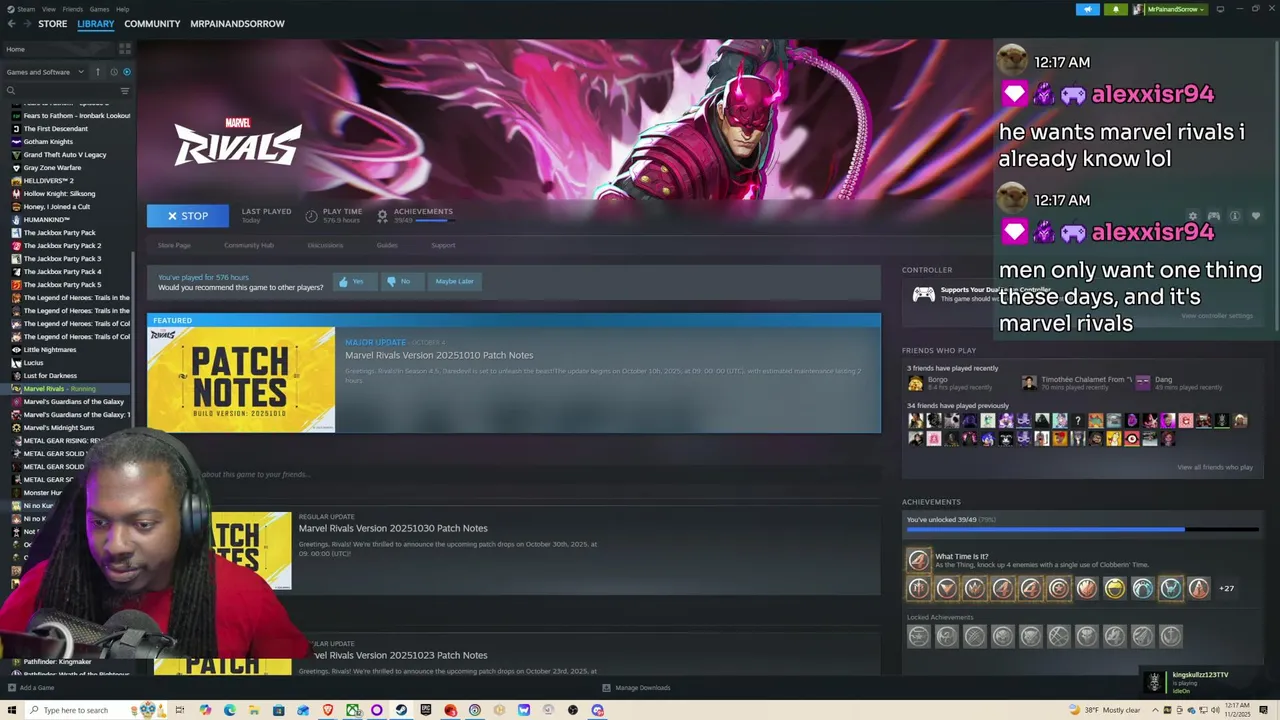Open the Discussions link
Image resolution: width=1280 pixels, height=720 pixels.
[x=325, y=245]
